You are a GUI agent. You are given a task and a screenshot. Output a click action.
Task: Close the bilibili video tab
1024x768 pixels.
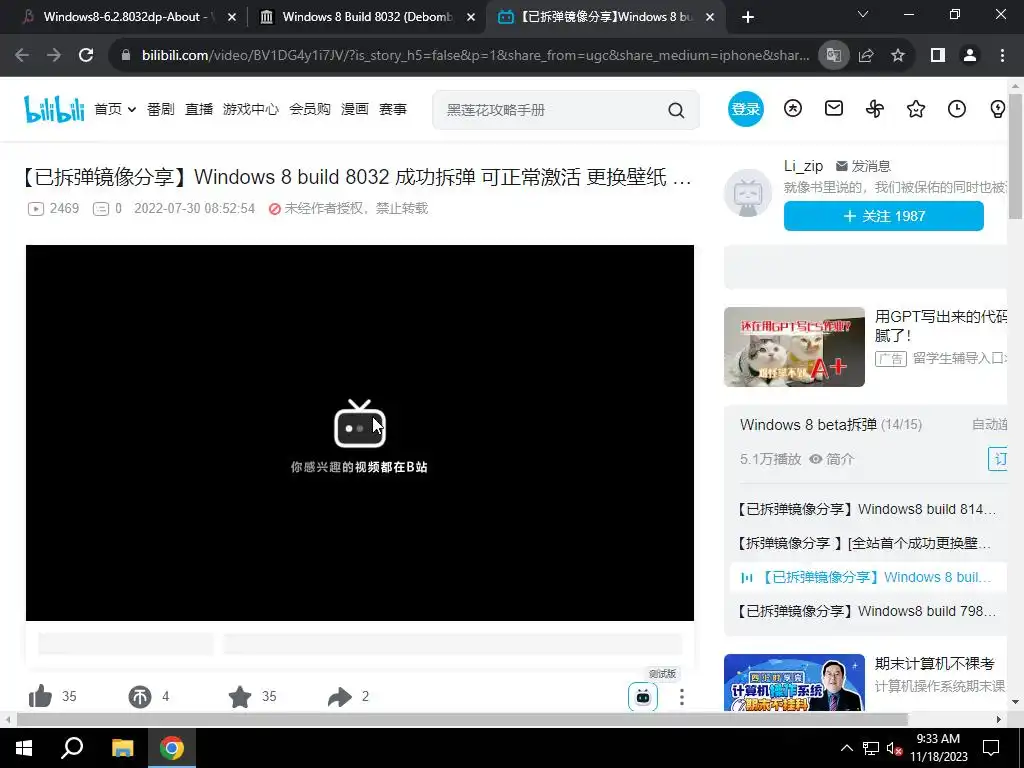pos(710,18)
